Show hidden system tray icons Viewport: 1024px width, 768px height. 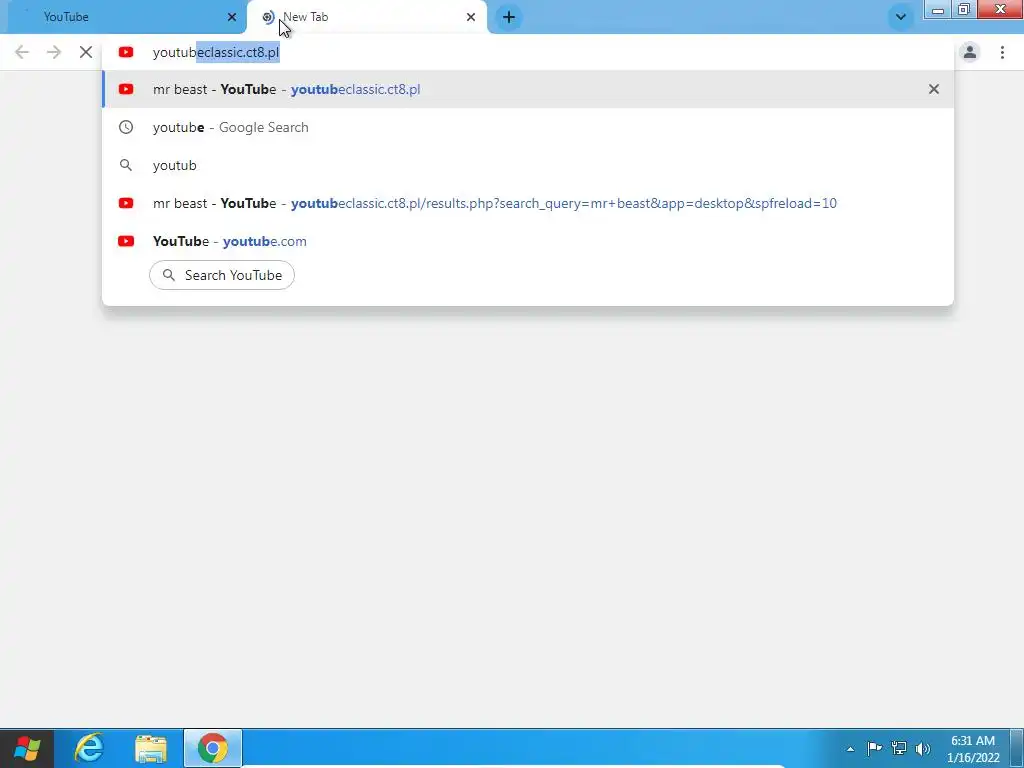(850, 749)
